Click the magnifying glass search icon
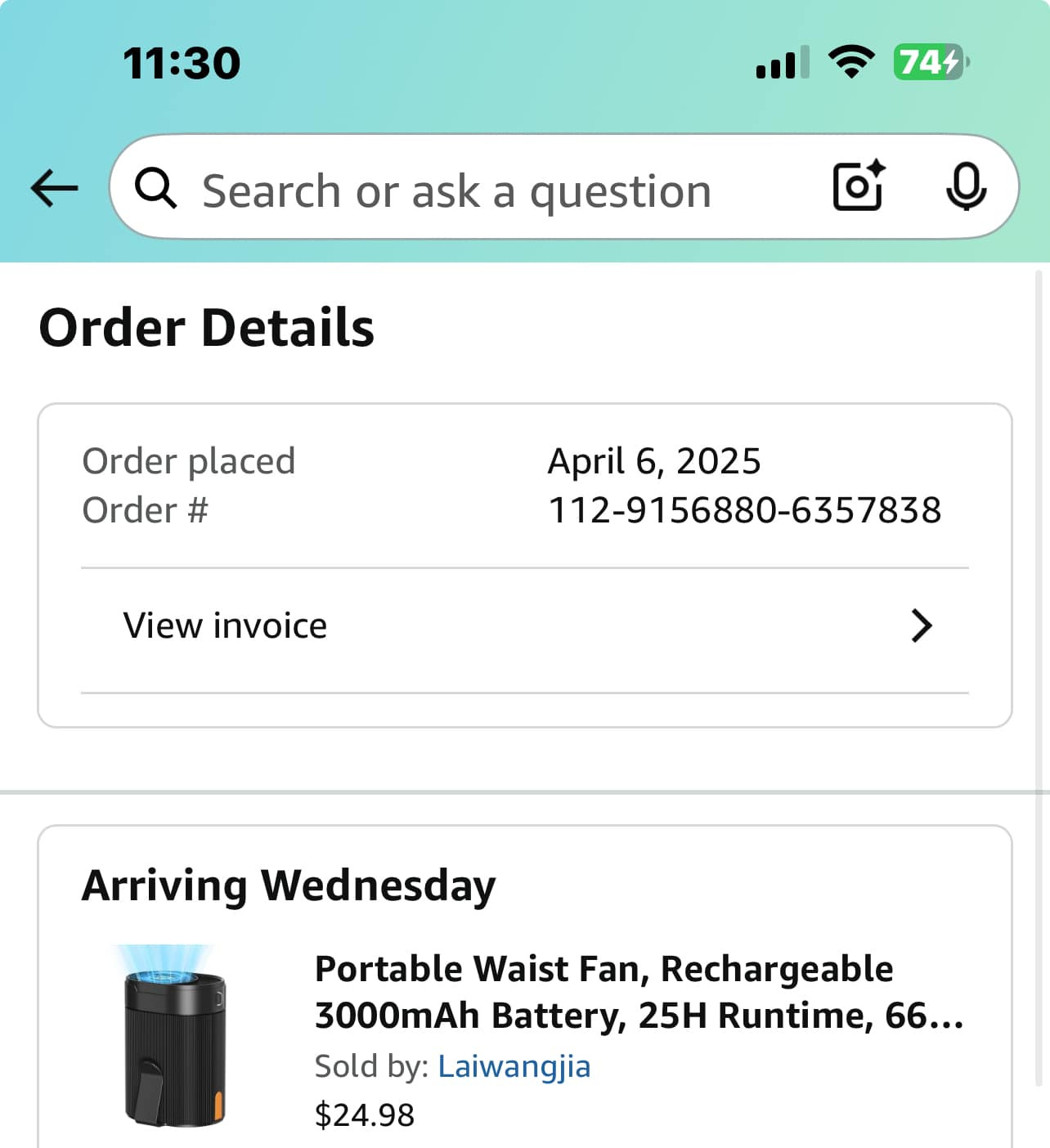Viewport: 1050px width, 1148px height. pos(155,189)
